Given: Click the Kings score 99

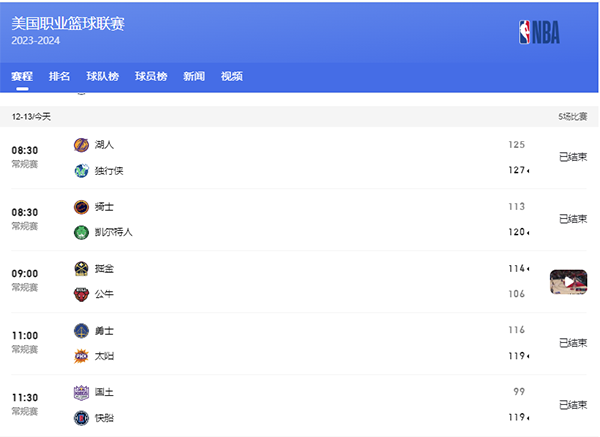Looking at the screenshot, I should coord(519,391).
